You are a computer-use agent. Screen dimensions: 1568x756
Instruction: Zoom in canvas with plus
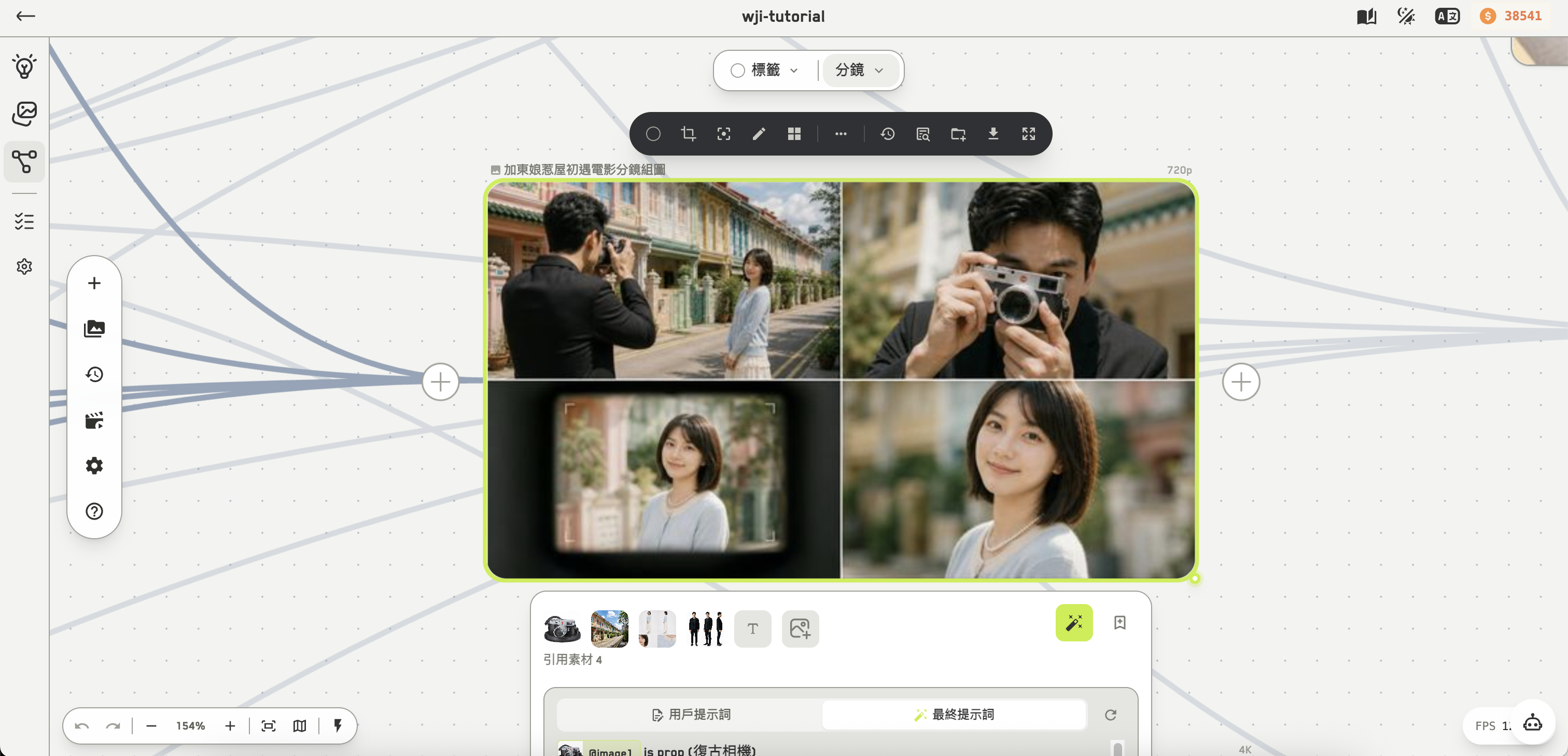click(x=230, y=726)
